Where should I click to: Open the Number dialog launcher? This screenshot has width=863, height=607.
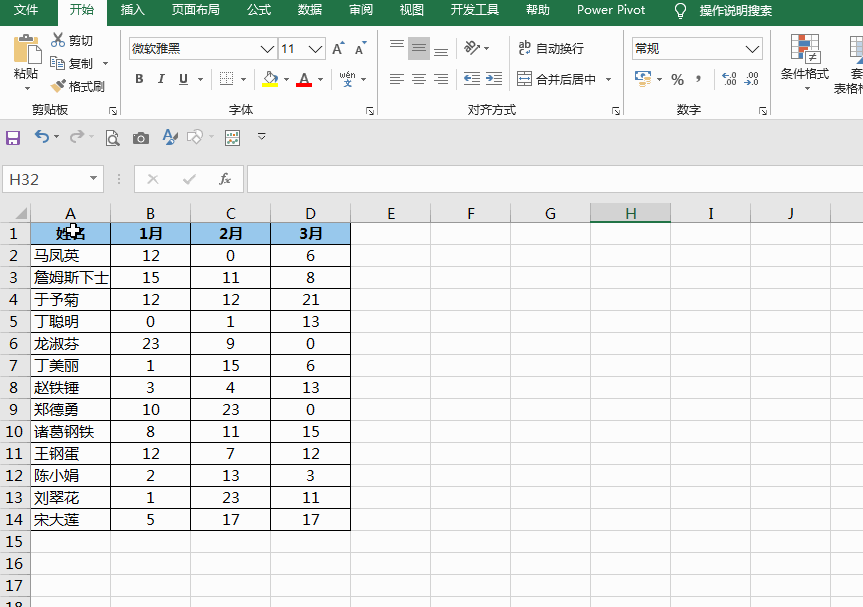763,111
